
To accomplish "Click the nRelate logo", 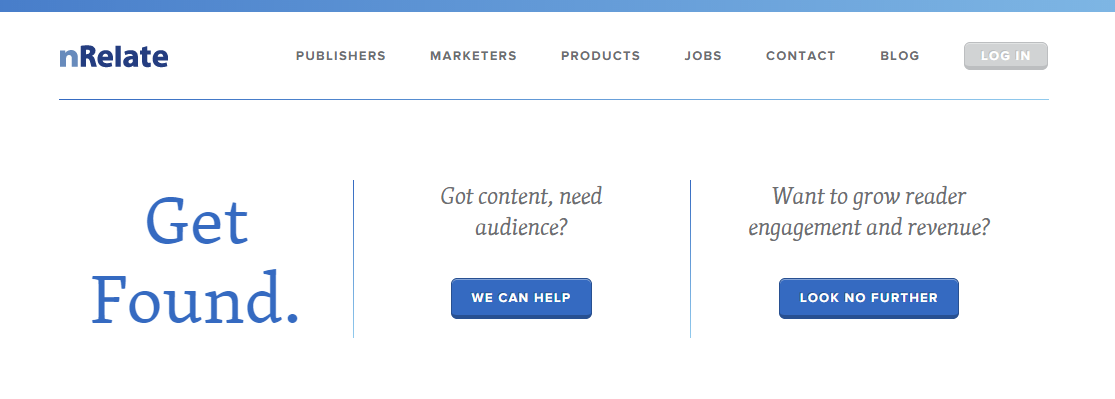I will point(114,56).
